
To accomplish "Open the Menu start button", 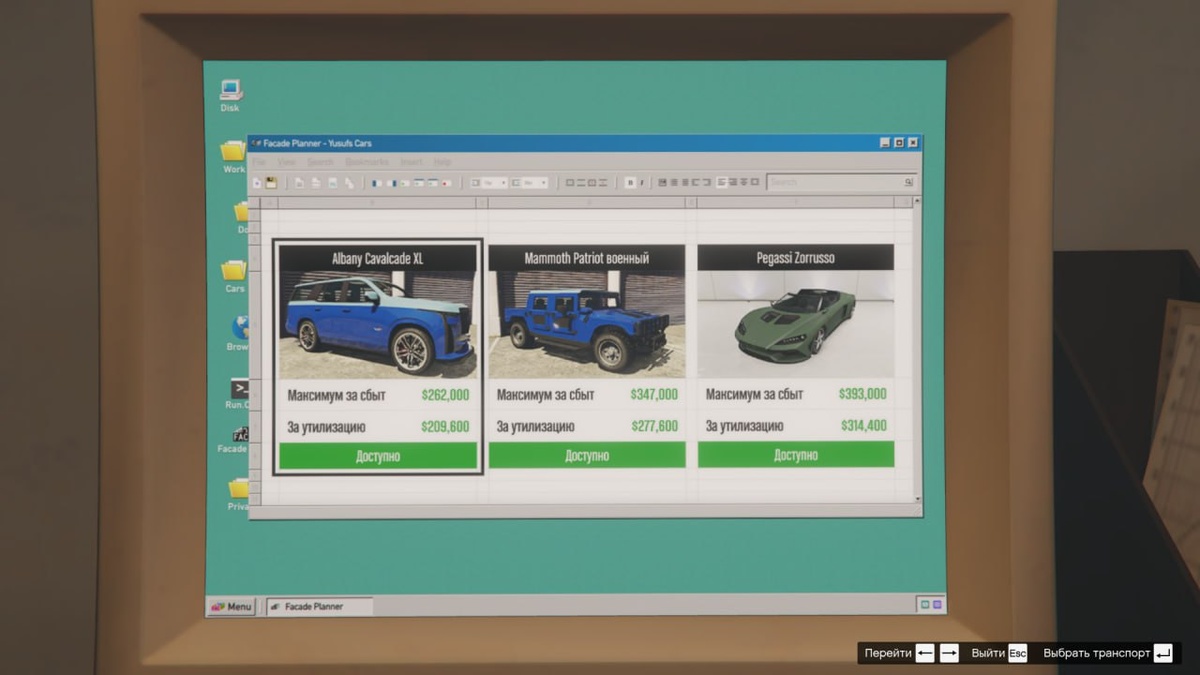I will [231, 606].
